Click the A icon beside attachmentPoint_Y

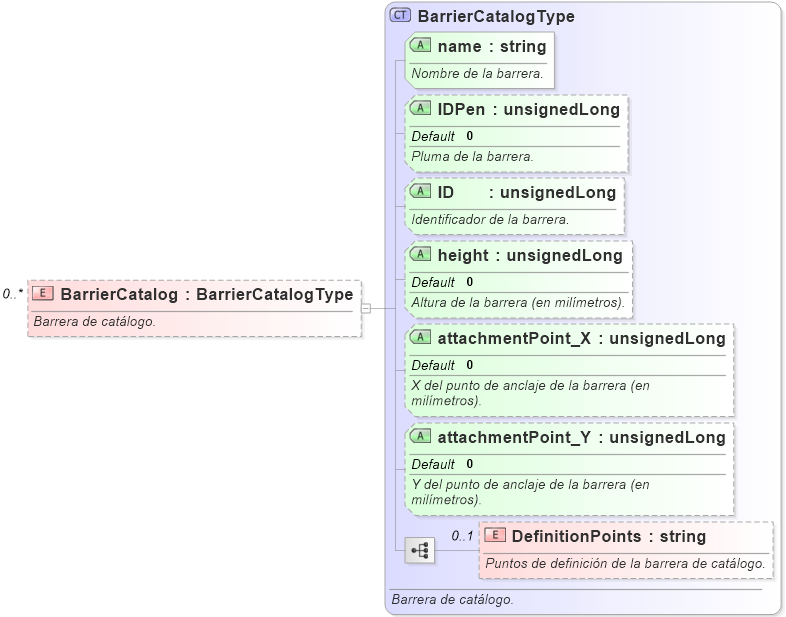coord(420,436)
